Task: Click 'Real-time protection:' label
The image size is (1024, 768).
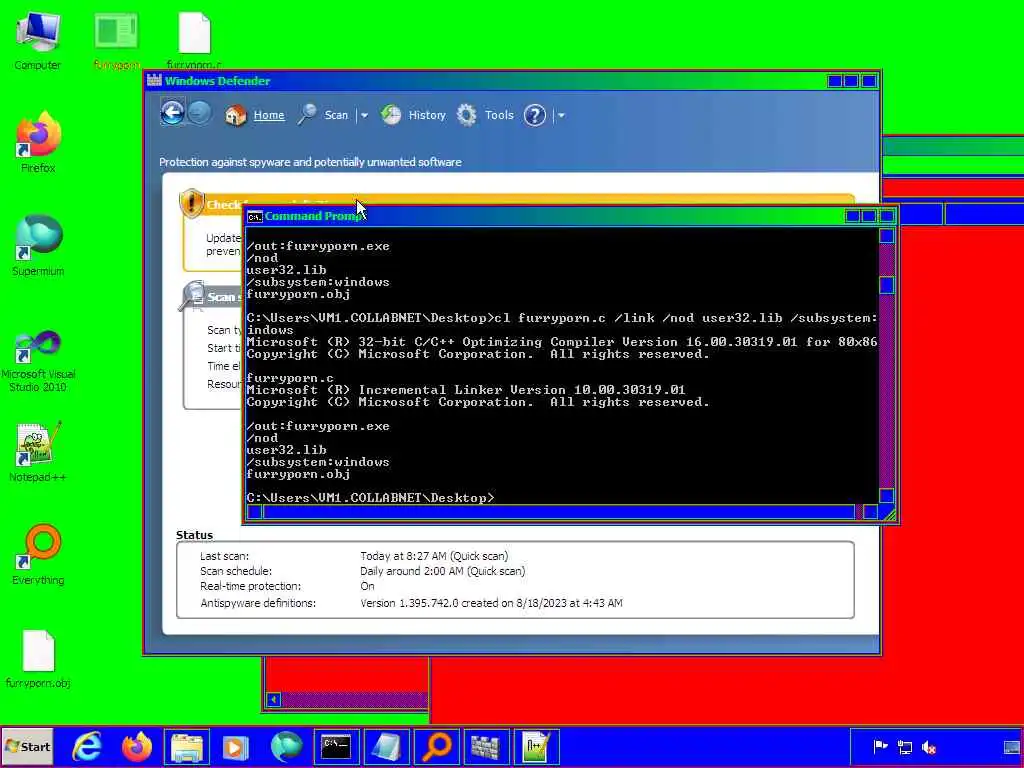Action: [250, 586]
